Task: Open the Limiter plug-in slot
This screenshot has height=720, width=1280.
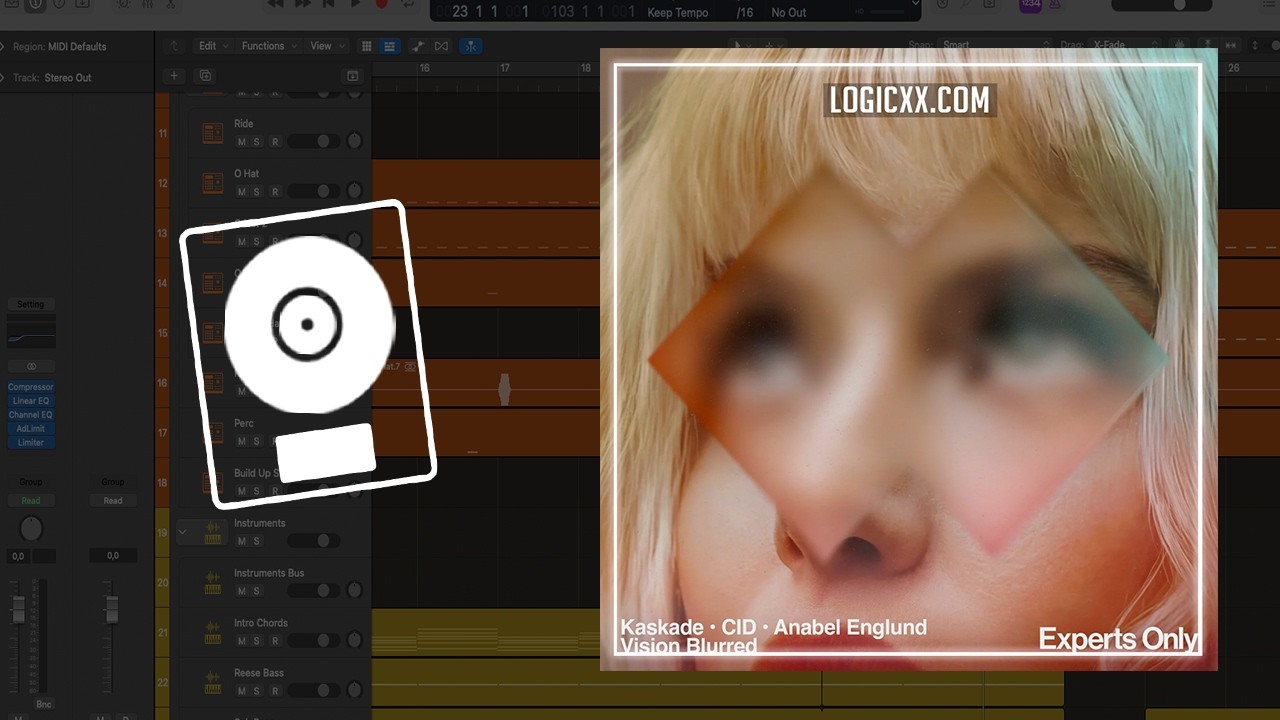Action: [x=31, y=443]
